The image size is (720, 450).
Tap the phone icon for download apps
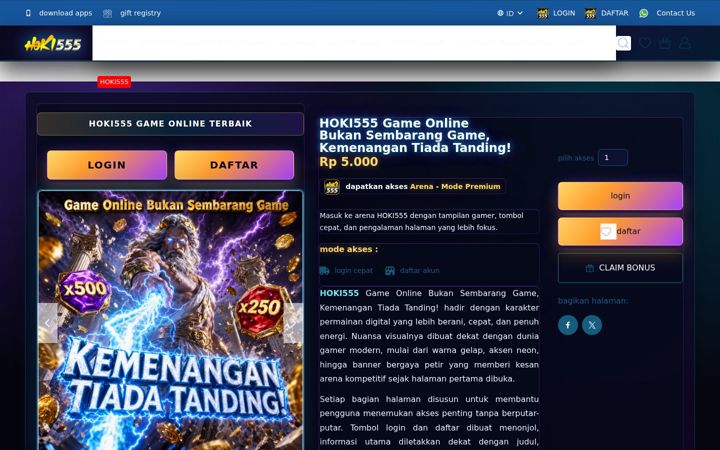[x=28, y=13]
